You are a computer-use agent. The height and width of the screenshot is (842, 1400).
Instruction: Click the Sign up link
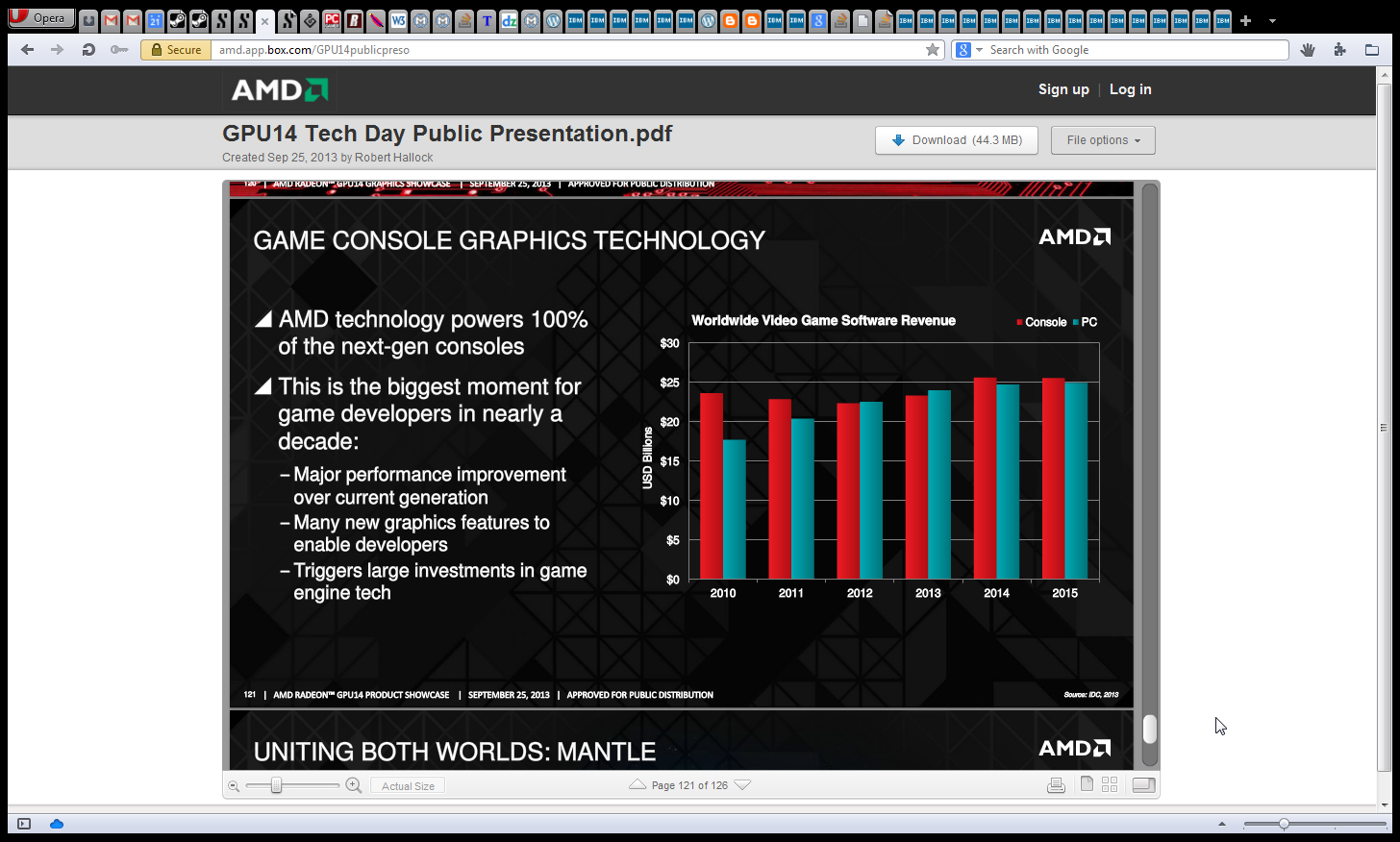coord(1063,89)
